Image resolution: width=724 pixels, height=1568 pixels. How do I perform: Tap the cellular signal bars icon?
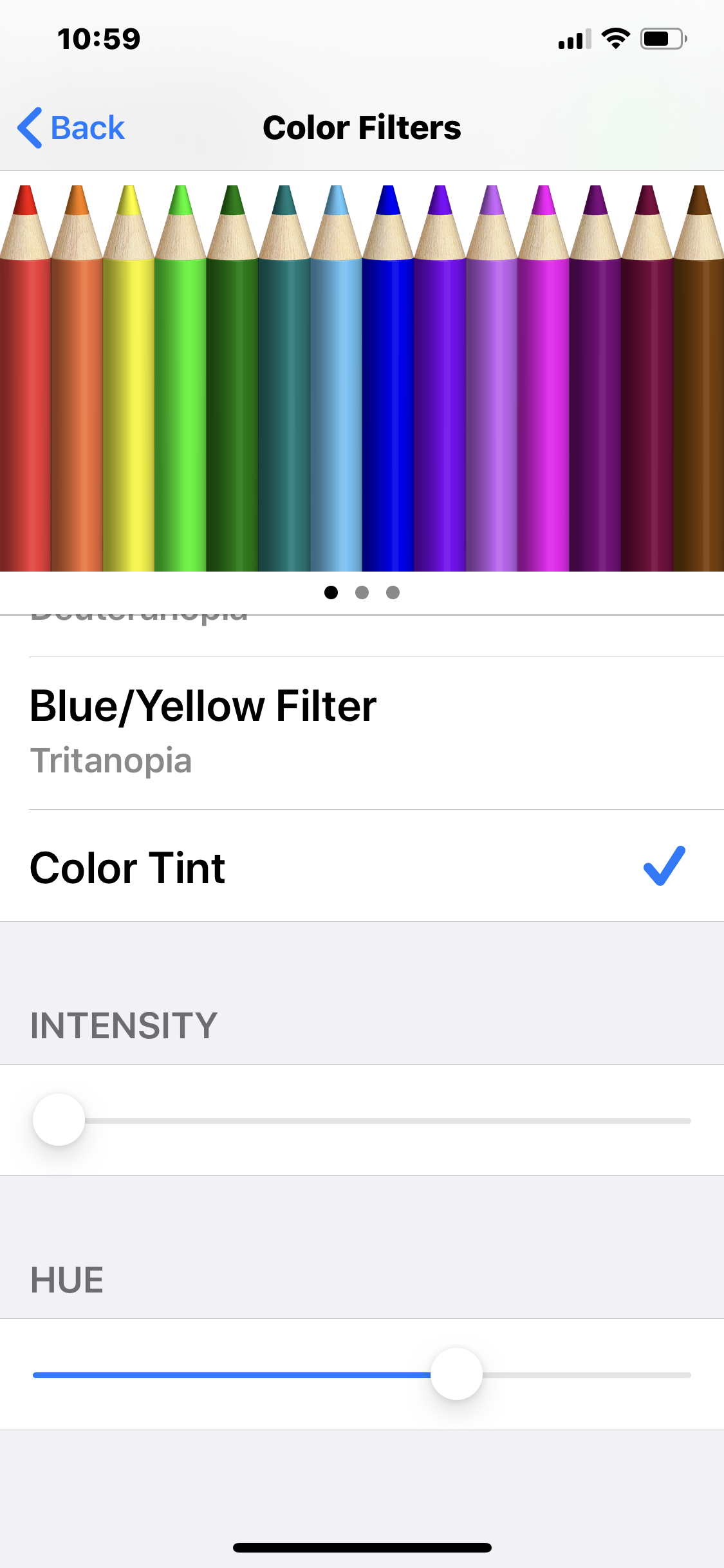click(x=575, y=39)
